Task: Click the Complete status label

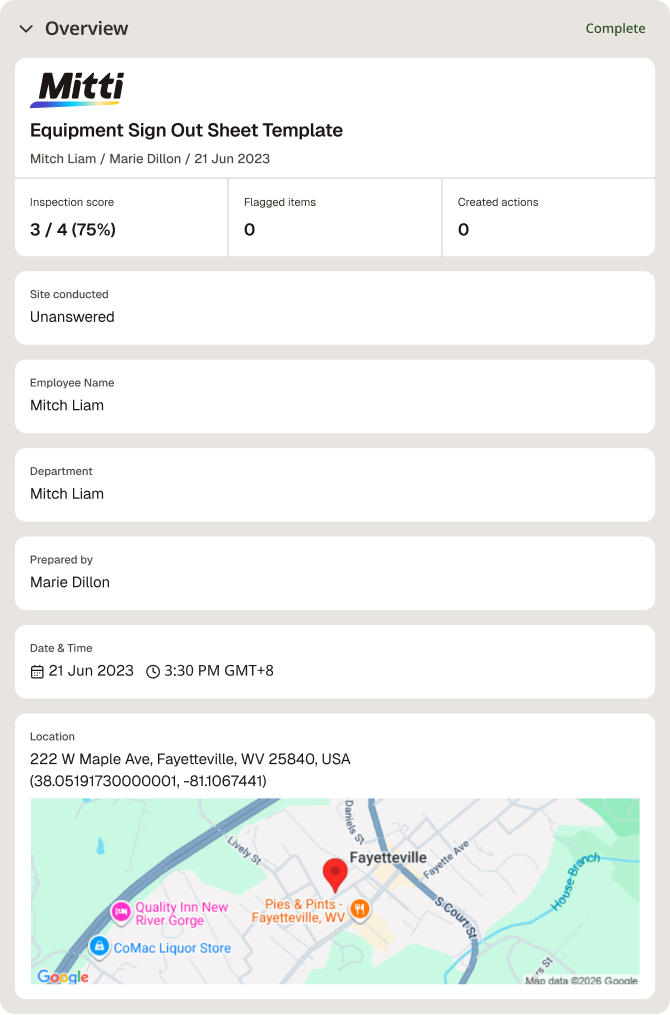Action: point(615,28)
